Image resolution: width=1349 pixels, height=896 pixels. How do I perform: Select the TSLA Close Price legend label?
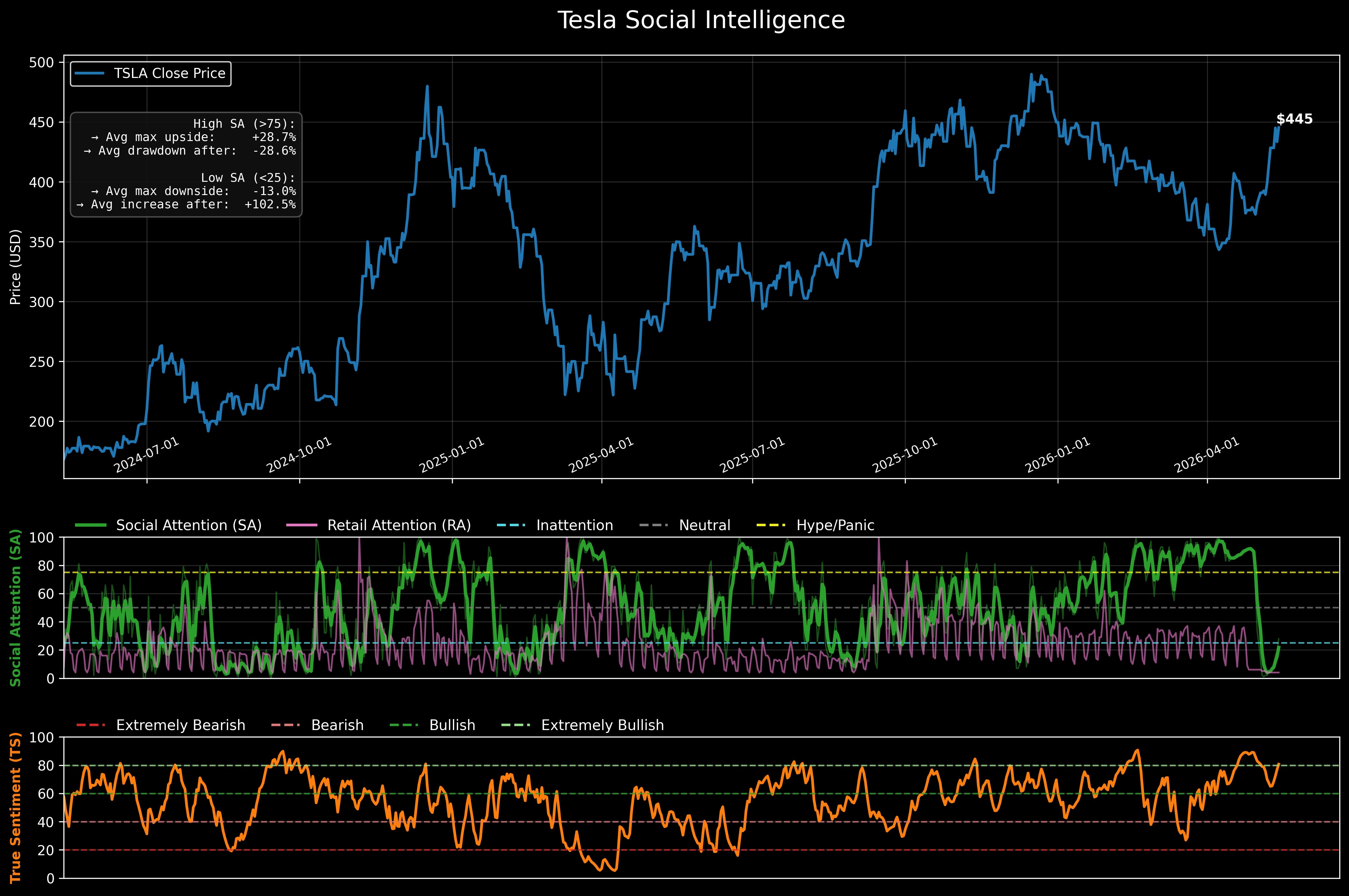[x=170, y=74]
